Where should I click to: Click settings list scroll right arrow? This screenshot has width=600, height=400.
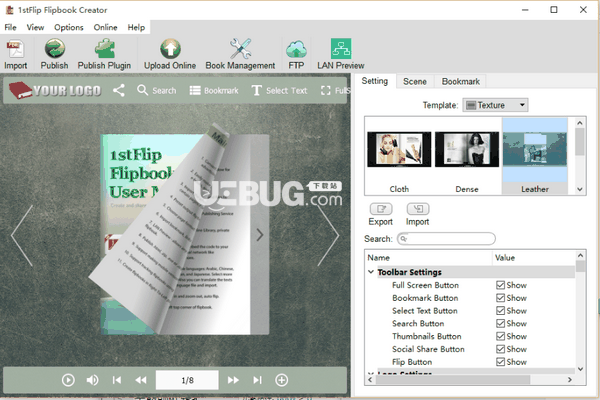coord(570,380)
